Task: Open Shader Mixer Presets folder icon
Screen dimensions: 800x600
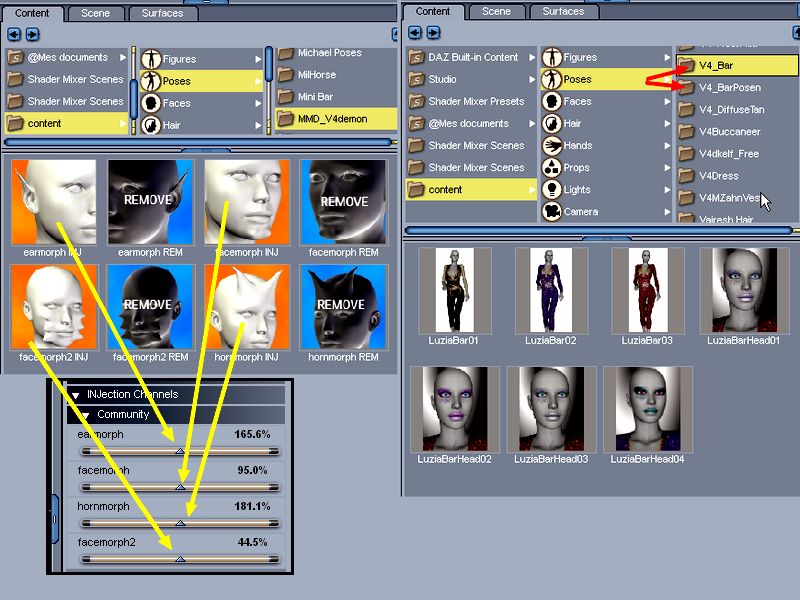Action: point(417,102)
